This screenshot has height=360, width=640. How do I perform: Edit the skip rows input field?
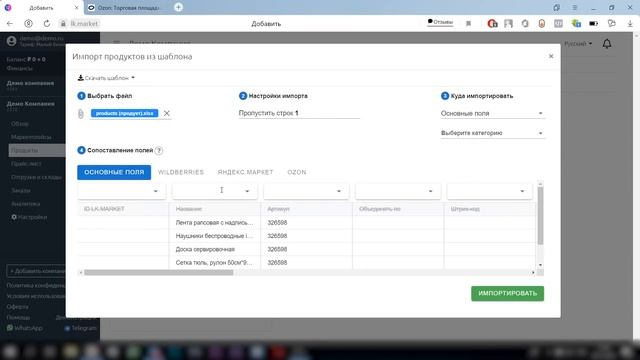299,113
